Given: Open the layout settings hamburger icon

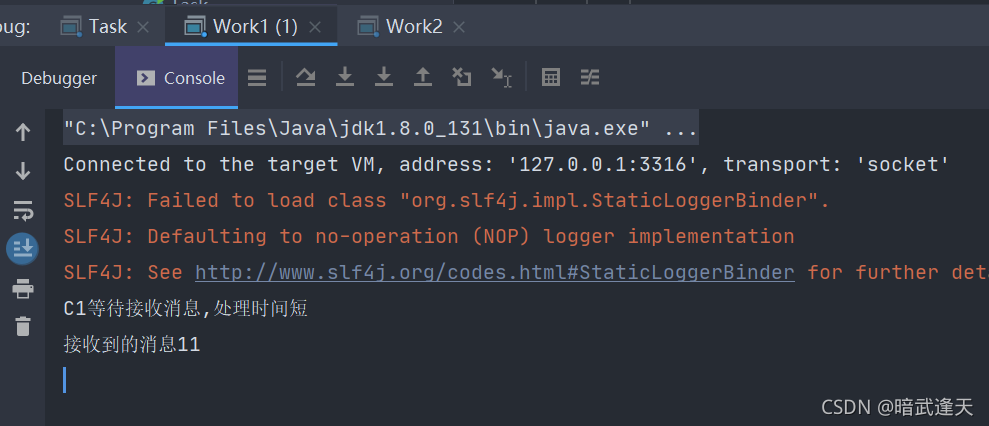Looking at the screenshot, I should [x=257, y=78].
